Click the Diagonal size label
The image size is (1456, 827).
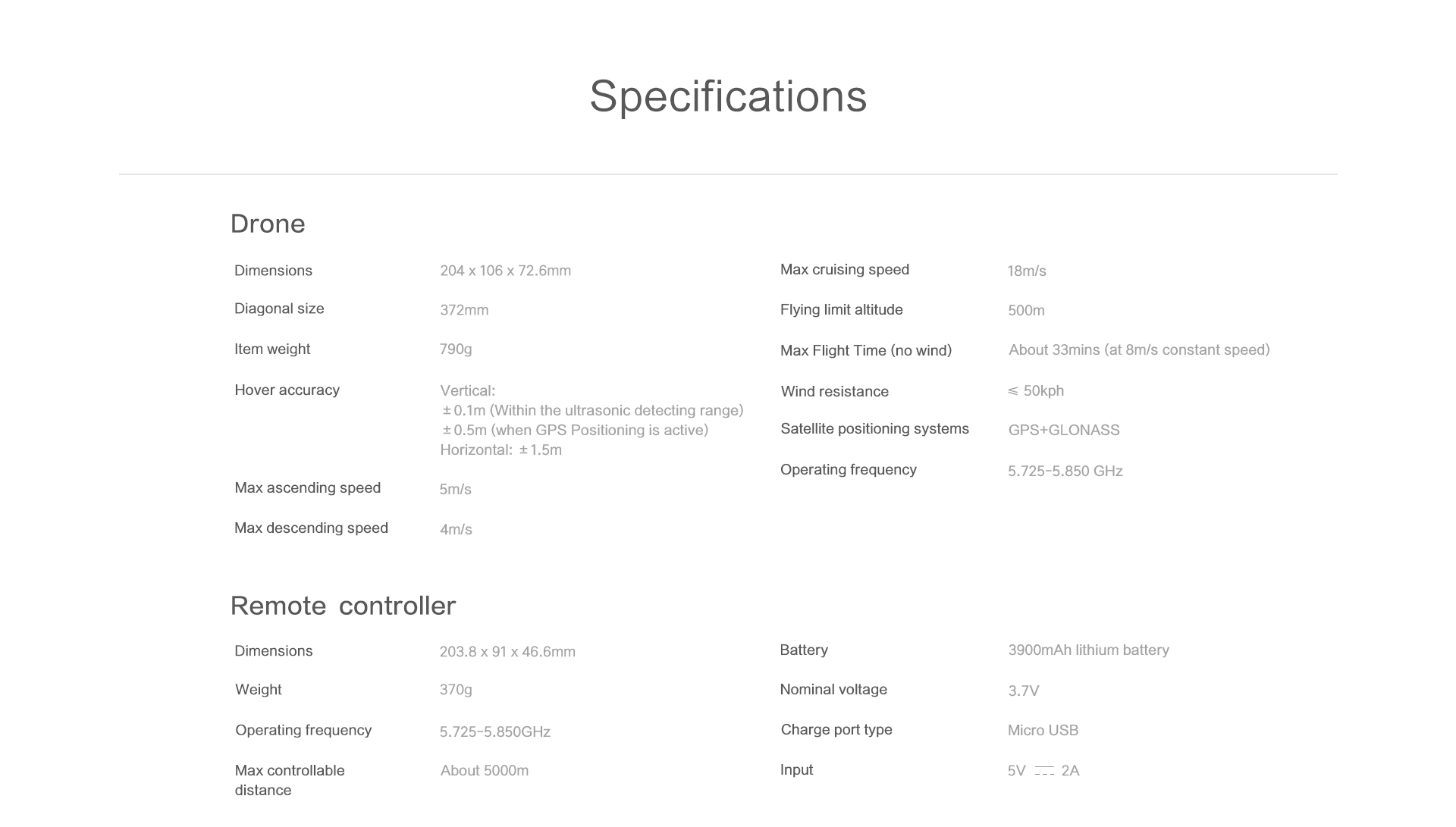279,309
